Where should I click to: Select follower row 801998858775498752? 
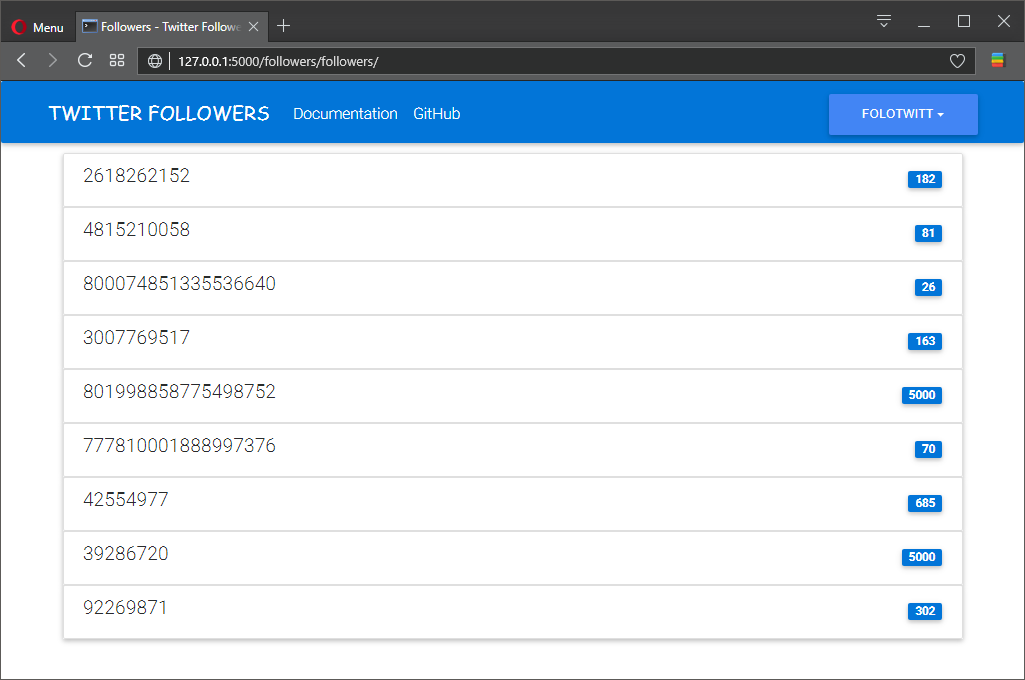coord(512,396)
